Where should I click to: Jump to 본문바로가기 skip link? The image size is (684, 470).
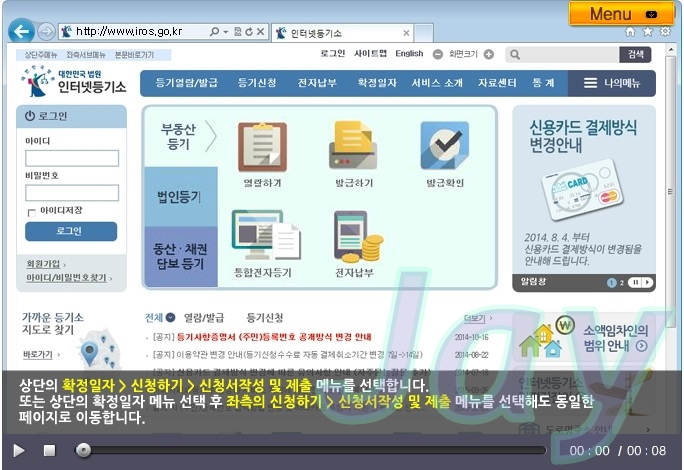[134, 55]
